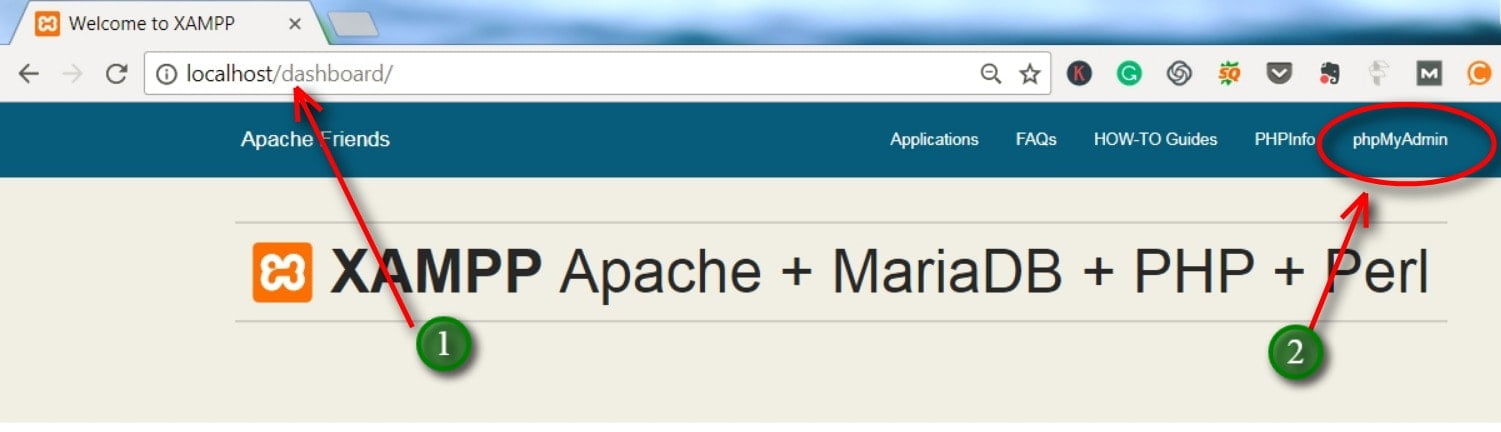The image size is (1501, 432).
Task: Bookmark this page with the star icon
Action: coord(1029,74)
